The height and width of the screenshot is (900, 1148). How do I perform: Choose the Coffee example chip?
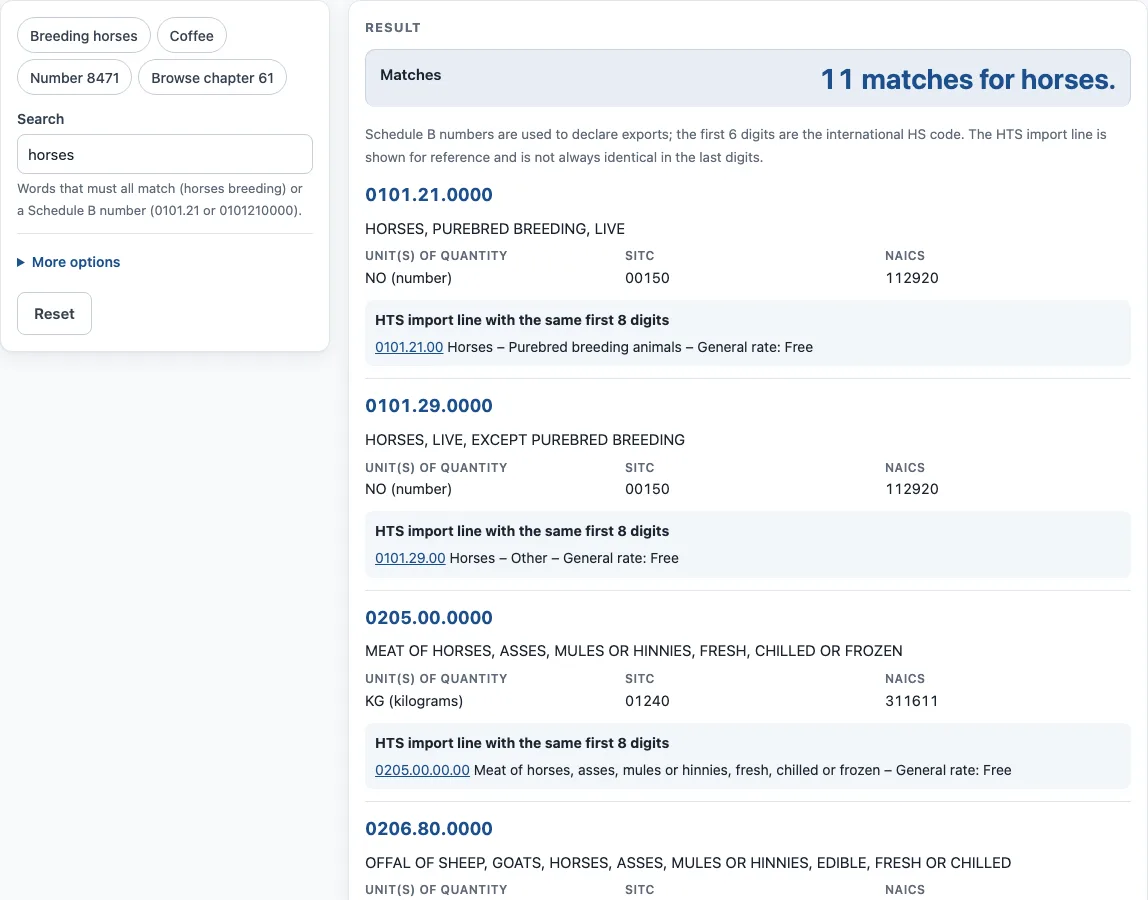tap(192, 36)
